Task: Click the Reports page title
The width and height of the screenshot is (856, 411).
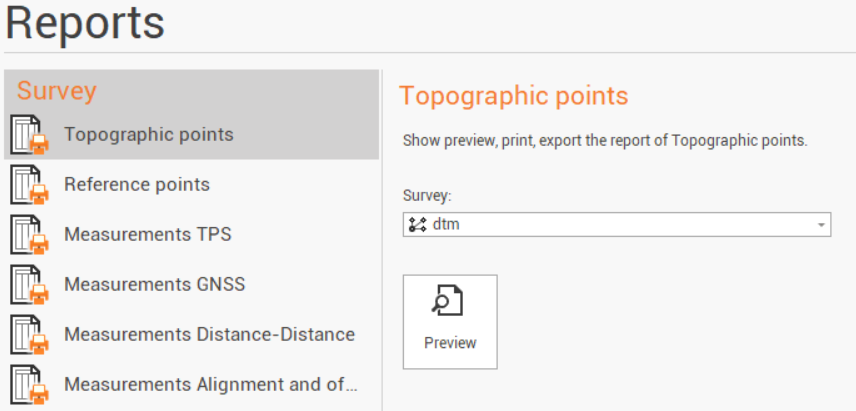Action: click(85, 24)
